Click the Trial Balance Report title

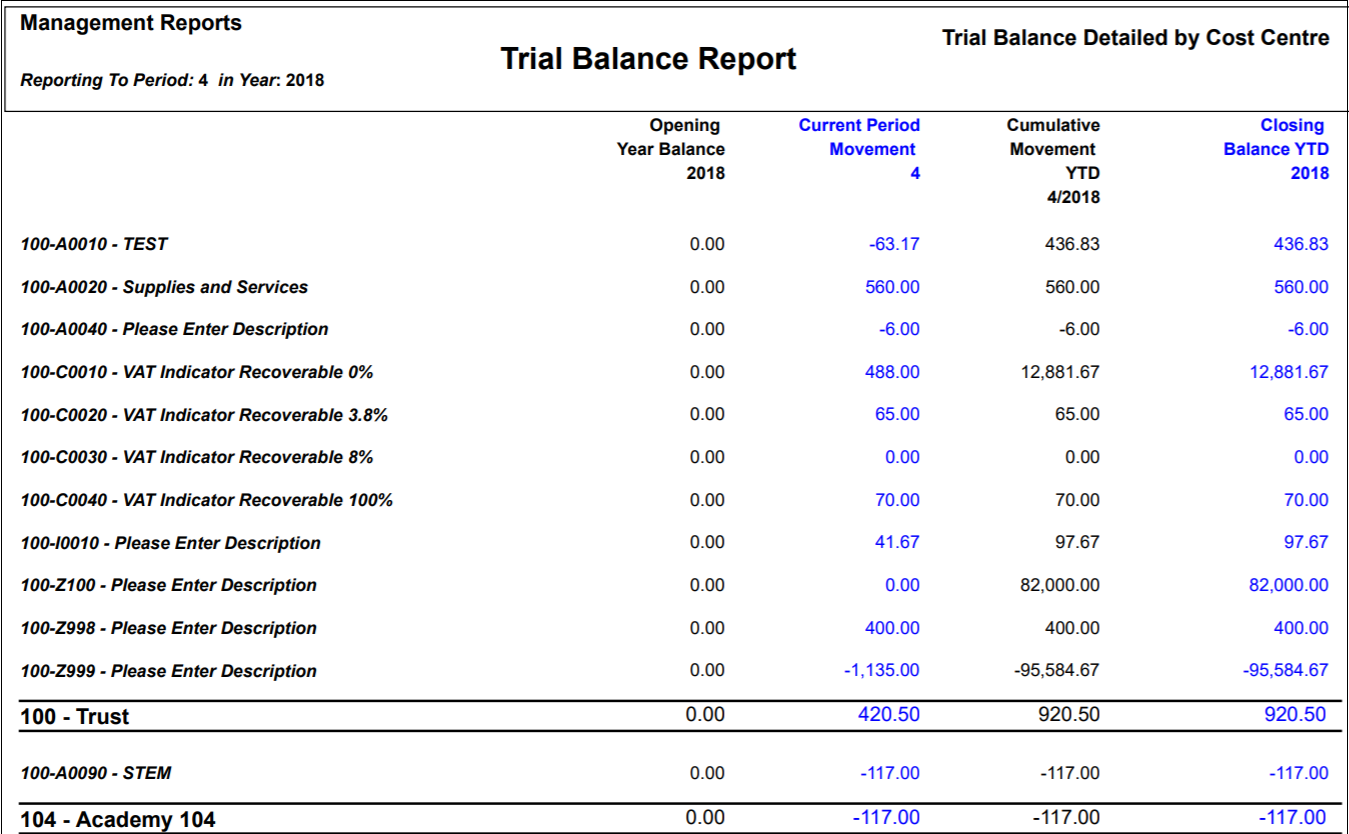tap(648, 59)
